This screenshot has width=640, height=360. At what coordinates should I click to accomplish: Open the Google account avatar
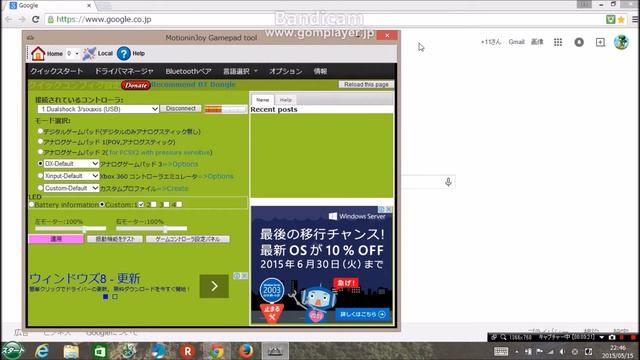tap(621, 42)
